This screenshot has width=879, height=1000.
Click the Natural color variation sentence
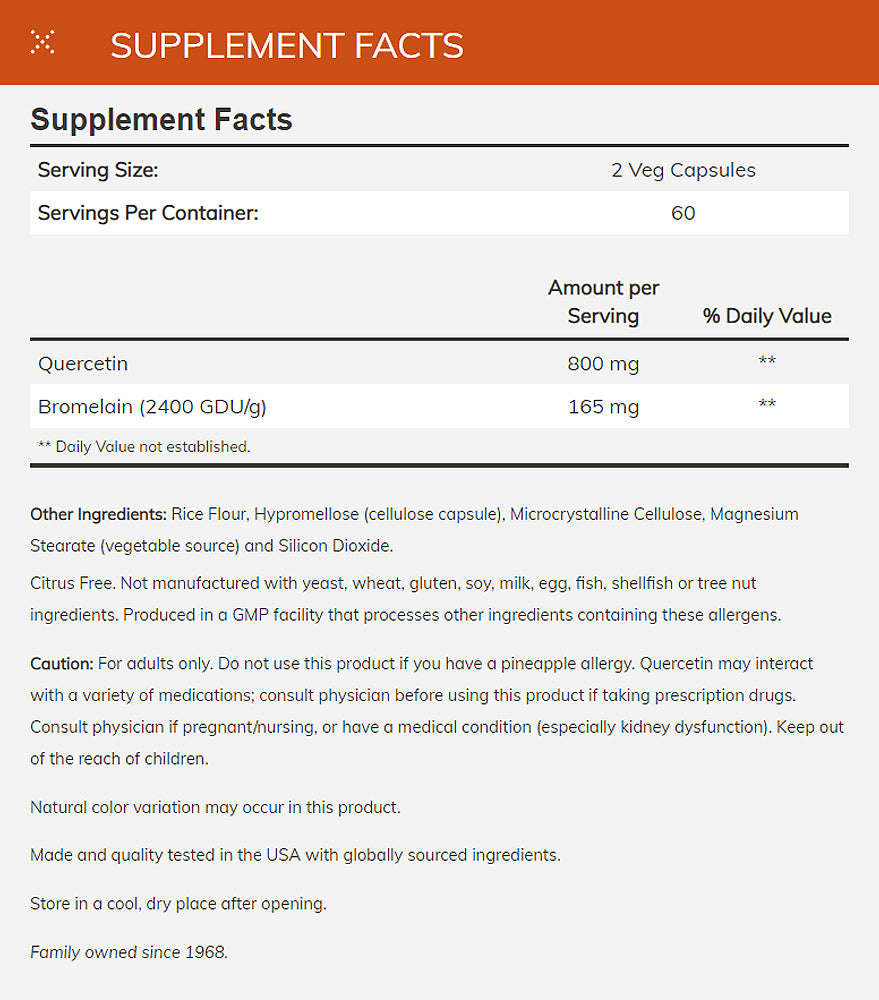pos(215,807)
